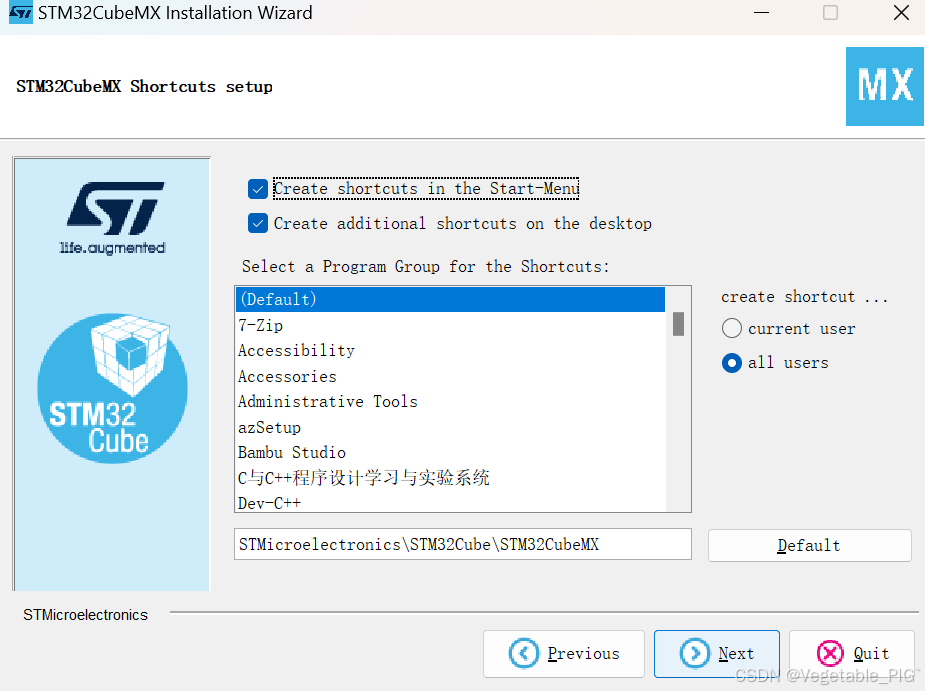Select azSetup program group
The height and width of the screenshot is (691, 925).
pos(451,427)
